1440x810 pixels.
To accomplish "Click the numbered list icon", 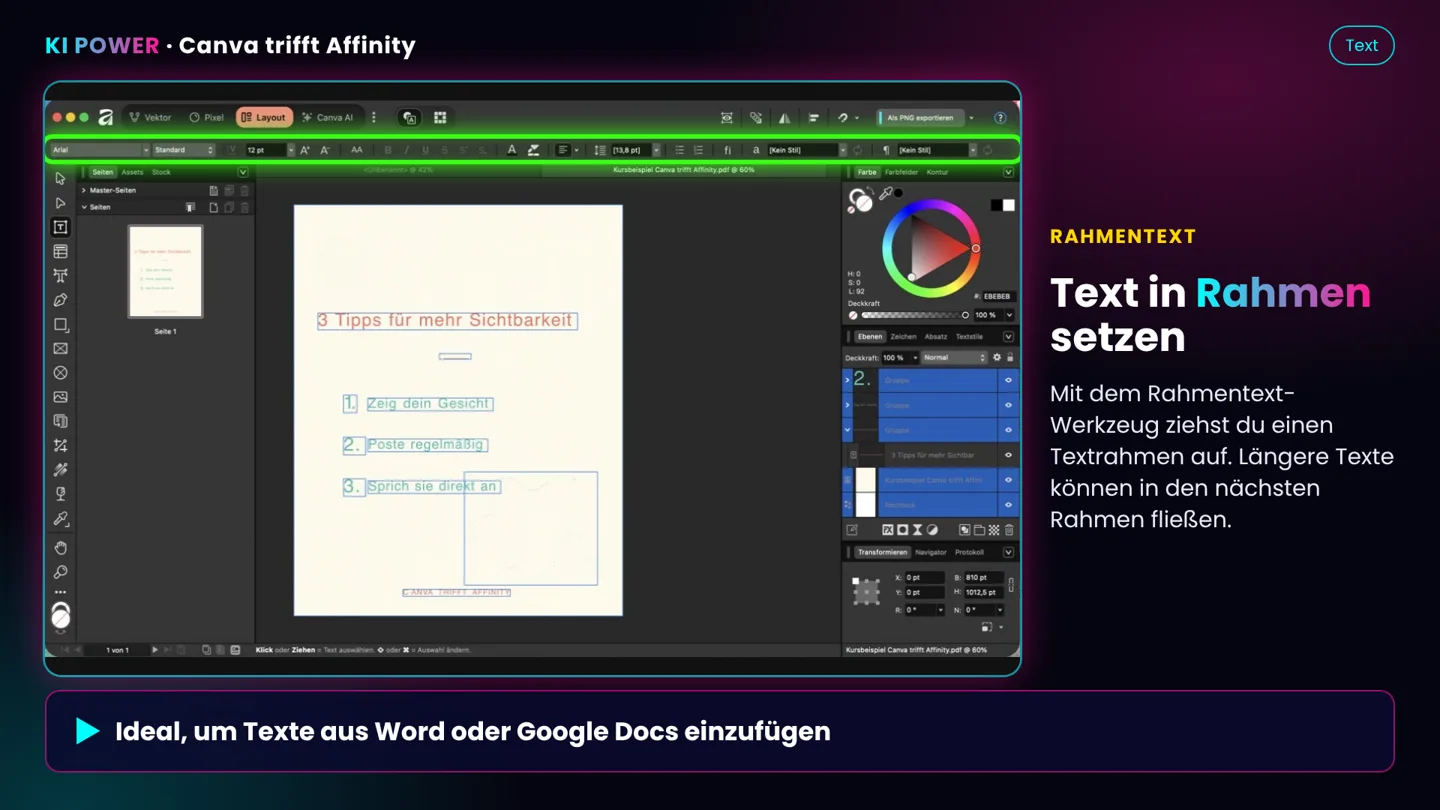I will 698,150.
